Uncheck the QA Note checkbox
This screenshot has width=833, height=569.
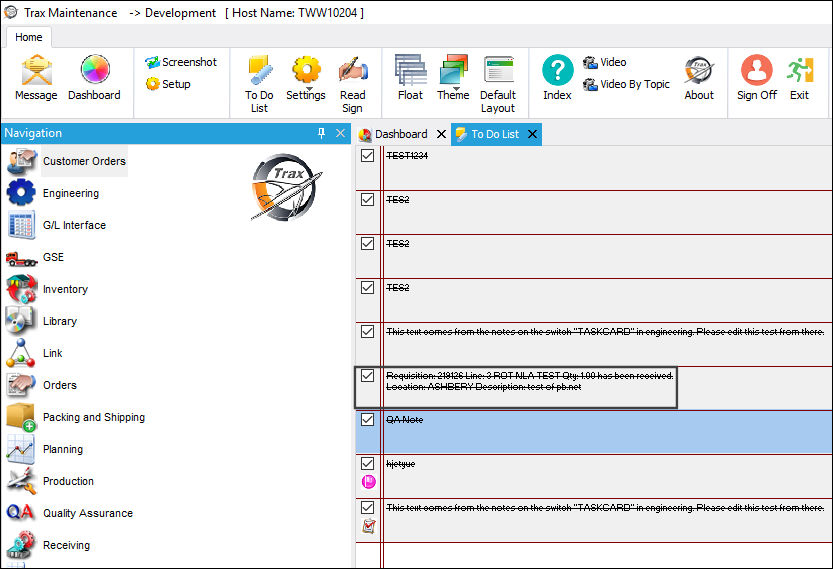[x=368, y=420]
